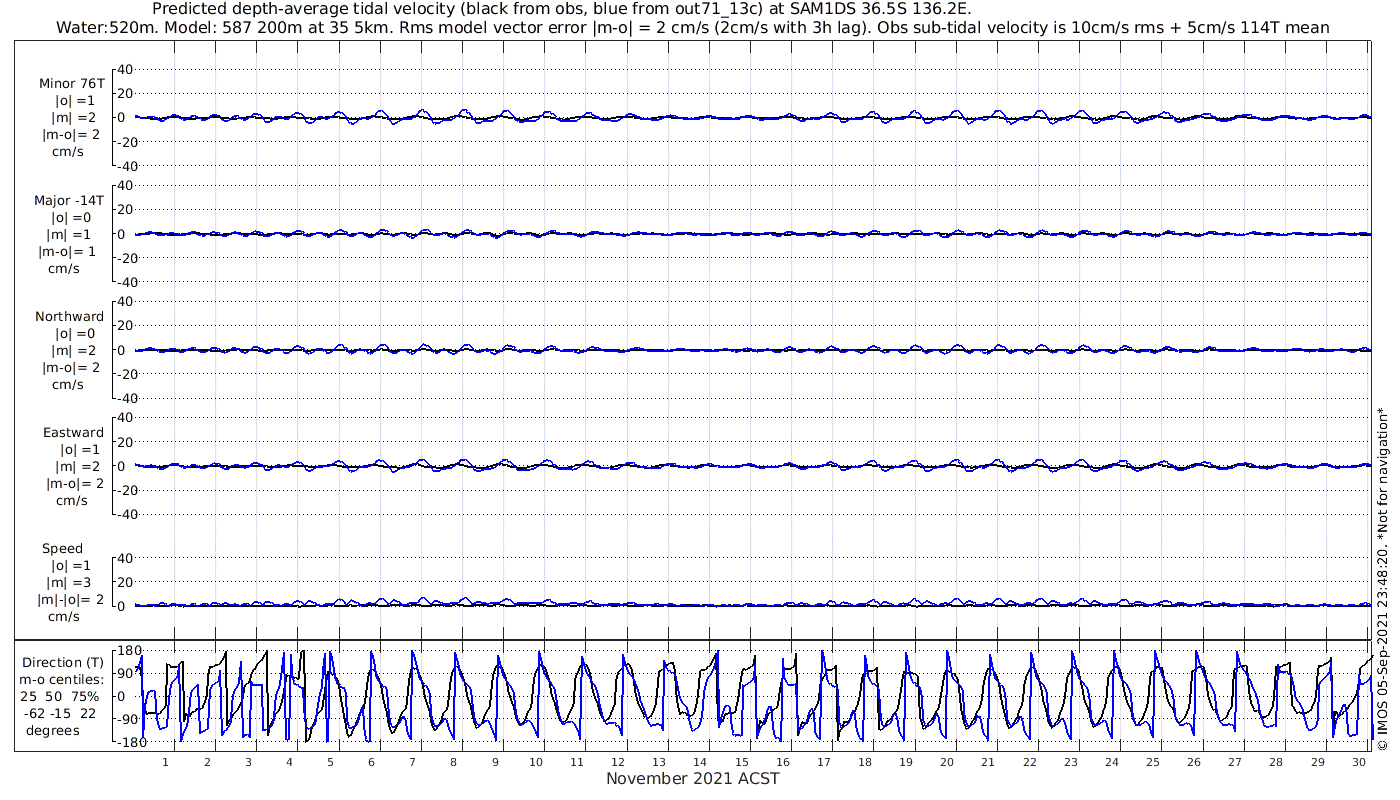Click '|m-o|= 1' in the Major -14T panel

click(x=67, y=251)
